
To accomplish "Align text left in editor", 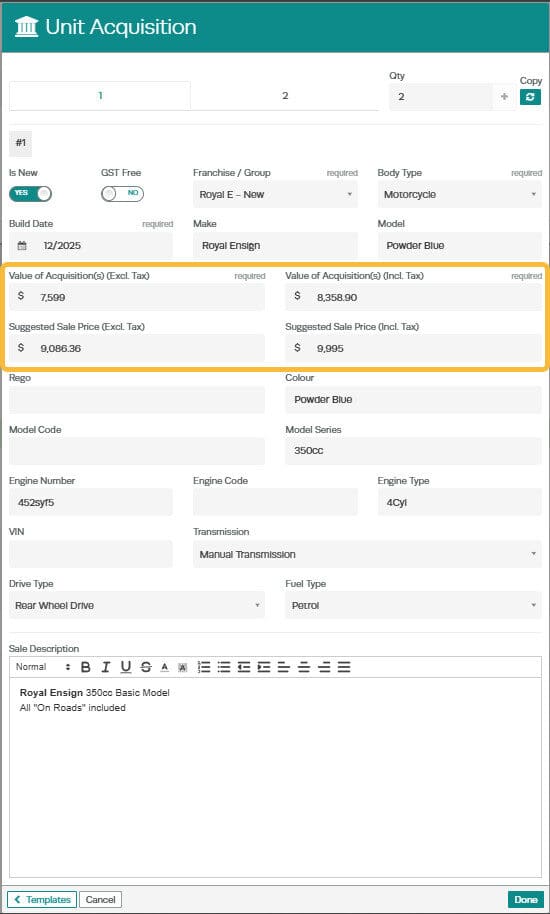I will click(284, 667).
